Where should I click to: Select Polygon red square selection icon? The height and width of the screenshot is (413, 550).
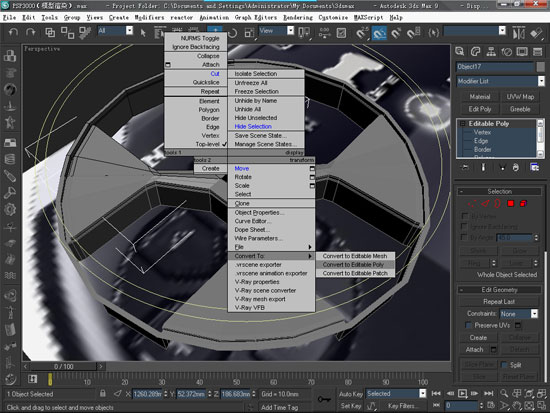510,204
